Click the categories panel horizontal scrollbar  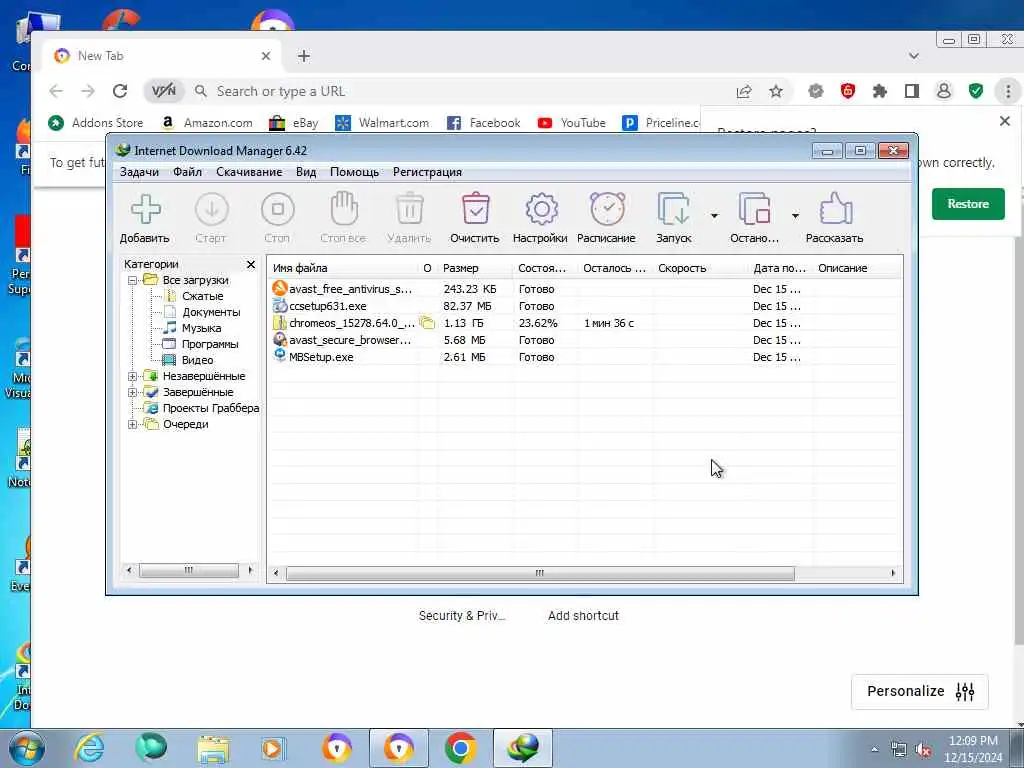[x=189, y=570]
